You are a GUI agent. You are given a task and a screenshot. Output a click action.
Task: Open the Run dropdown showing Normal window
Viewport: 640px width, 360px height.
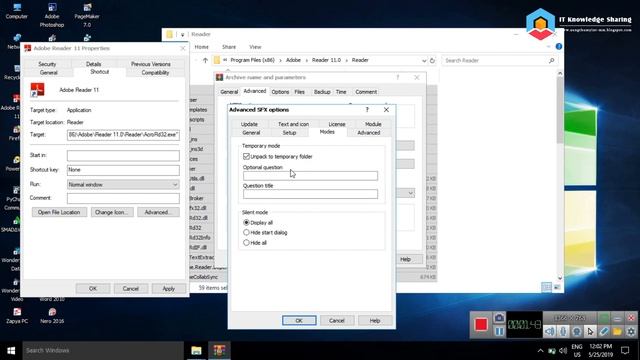(x=123, y=184)
